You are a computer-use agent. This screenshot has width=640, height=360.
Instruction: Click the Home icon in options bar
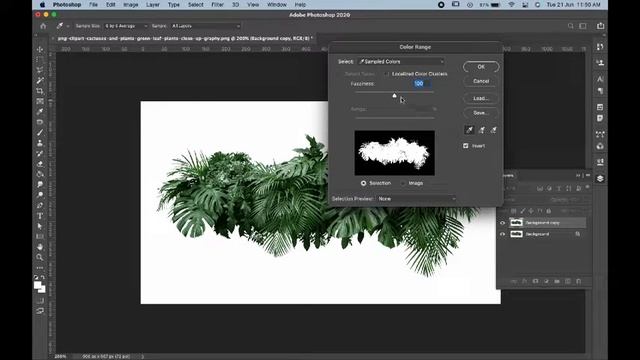43,26
